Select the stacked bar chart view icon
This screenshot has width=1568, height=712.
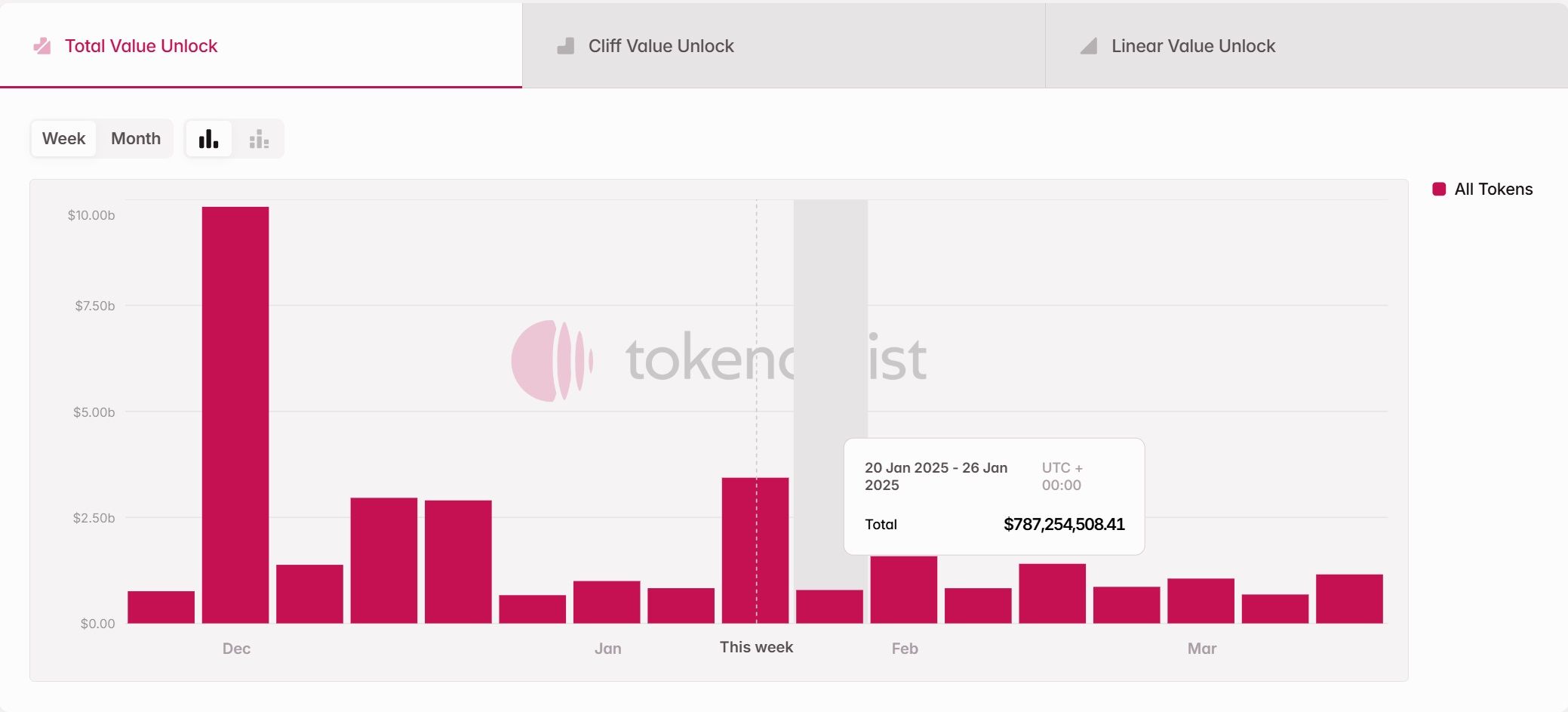[259, 139]
